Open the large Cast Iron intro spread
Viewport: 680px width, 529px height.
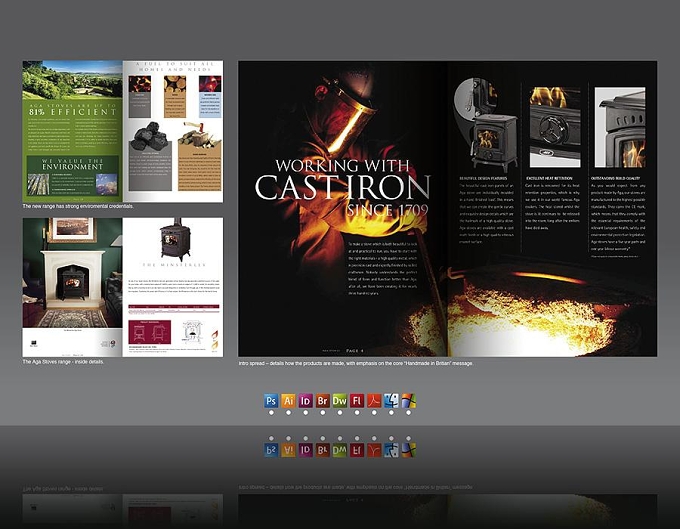448,209
